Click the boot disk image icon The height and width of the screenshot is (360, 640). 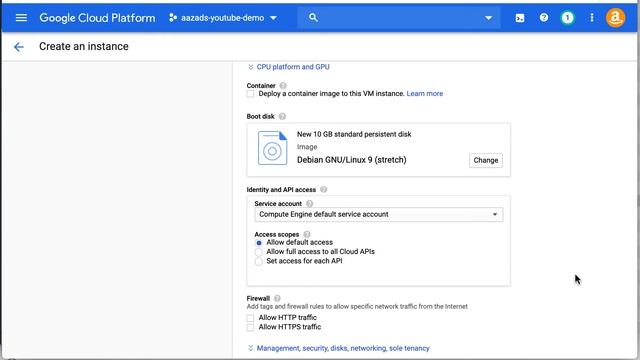[273, 148]
